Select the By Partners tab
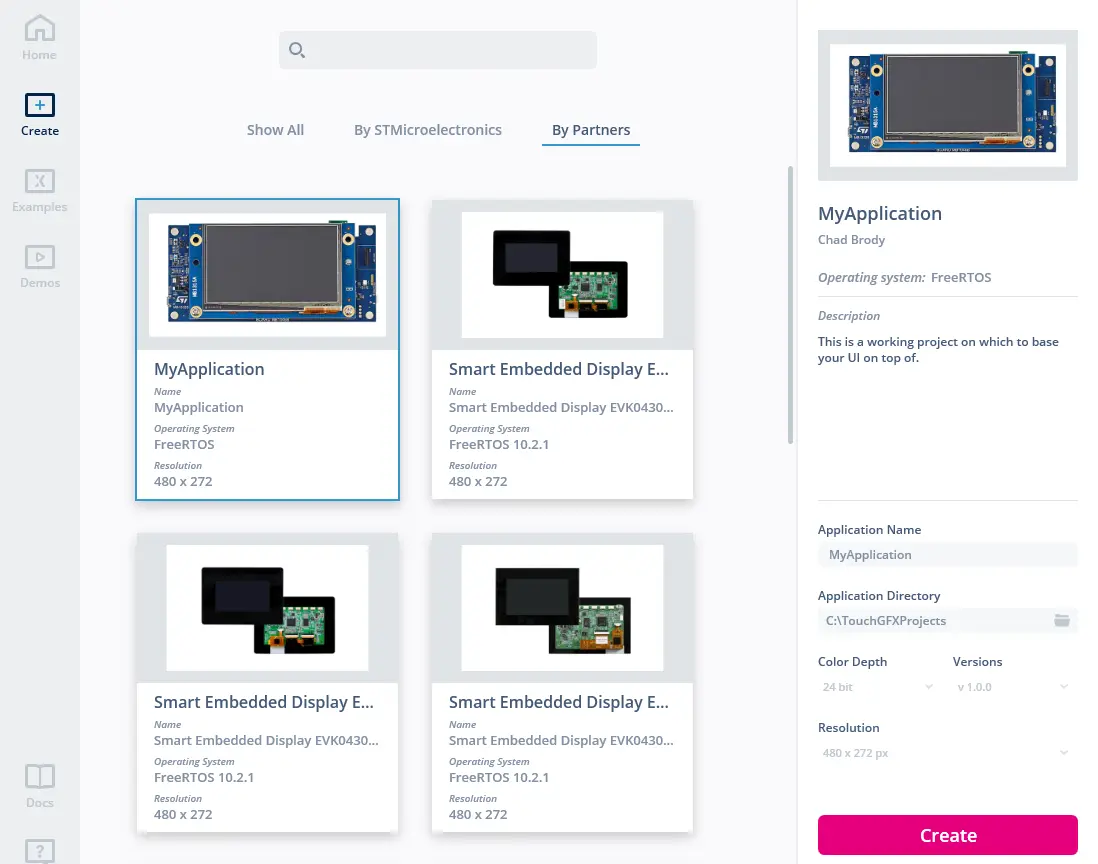1098x864 pixels. point(591,130)
